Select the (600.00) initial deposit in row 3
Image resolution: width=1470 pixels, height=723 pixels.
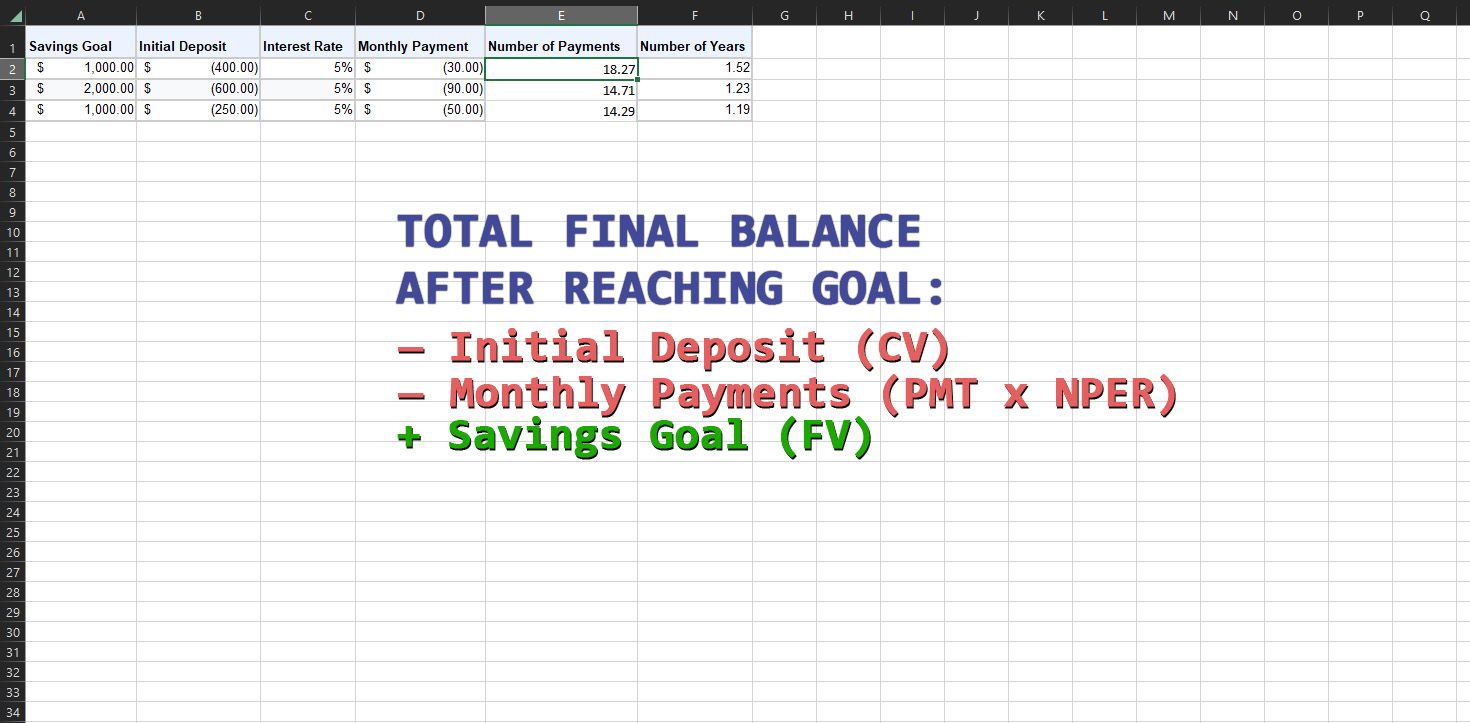[x=198, y=88]
